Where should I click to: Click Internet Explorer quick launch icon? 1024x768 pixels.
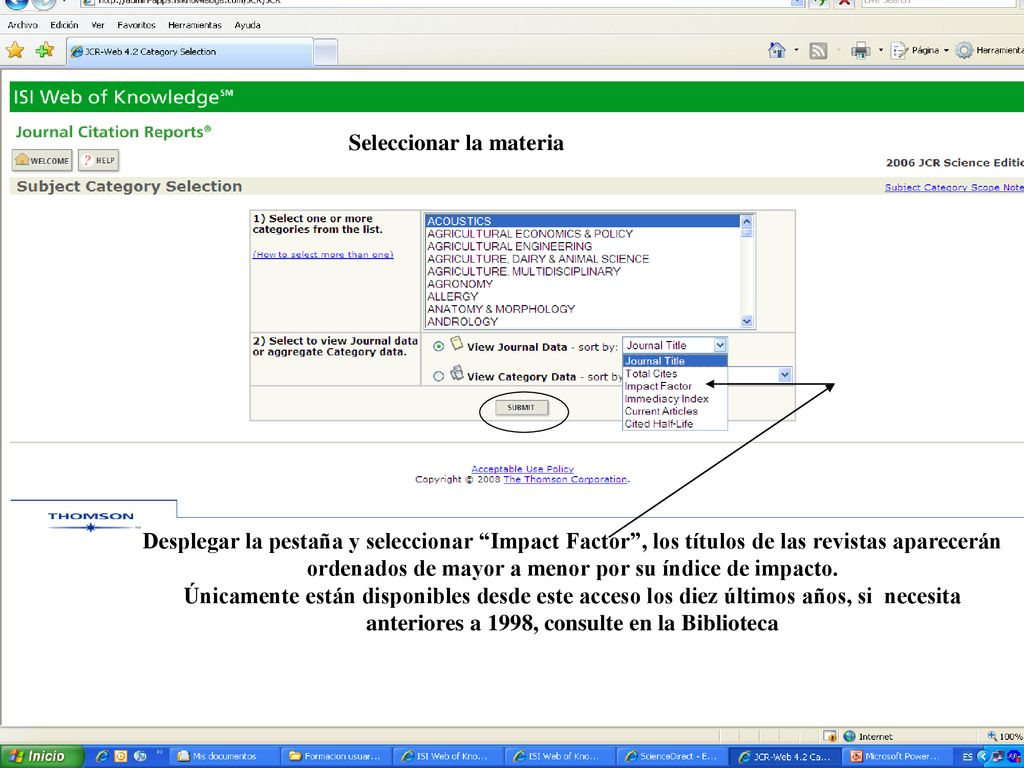point(101,756)
